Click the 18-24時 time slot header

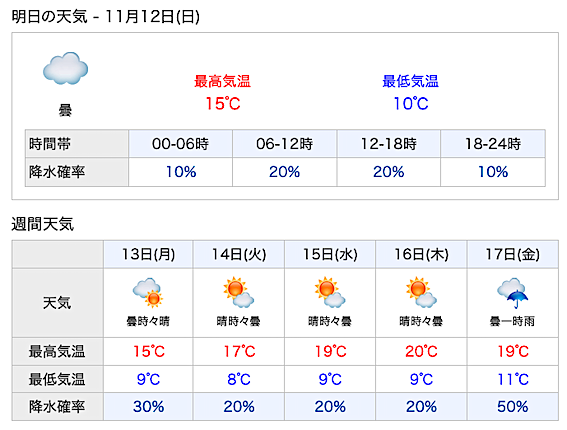pyautogui.click(x=493, y=144)
